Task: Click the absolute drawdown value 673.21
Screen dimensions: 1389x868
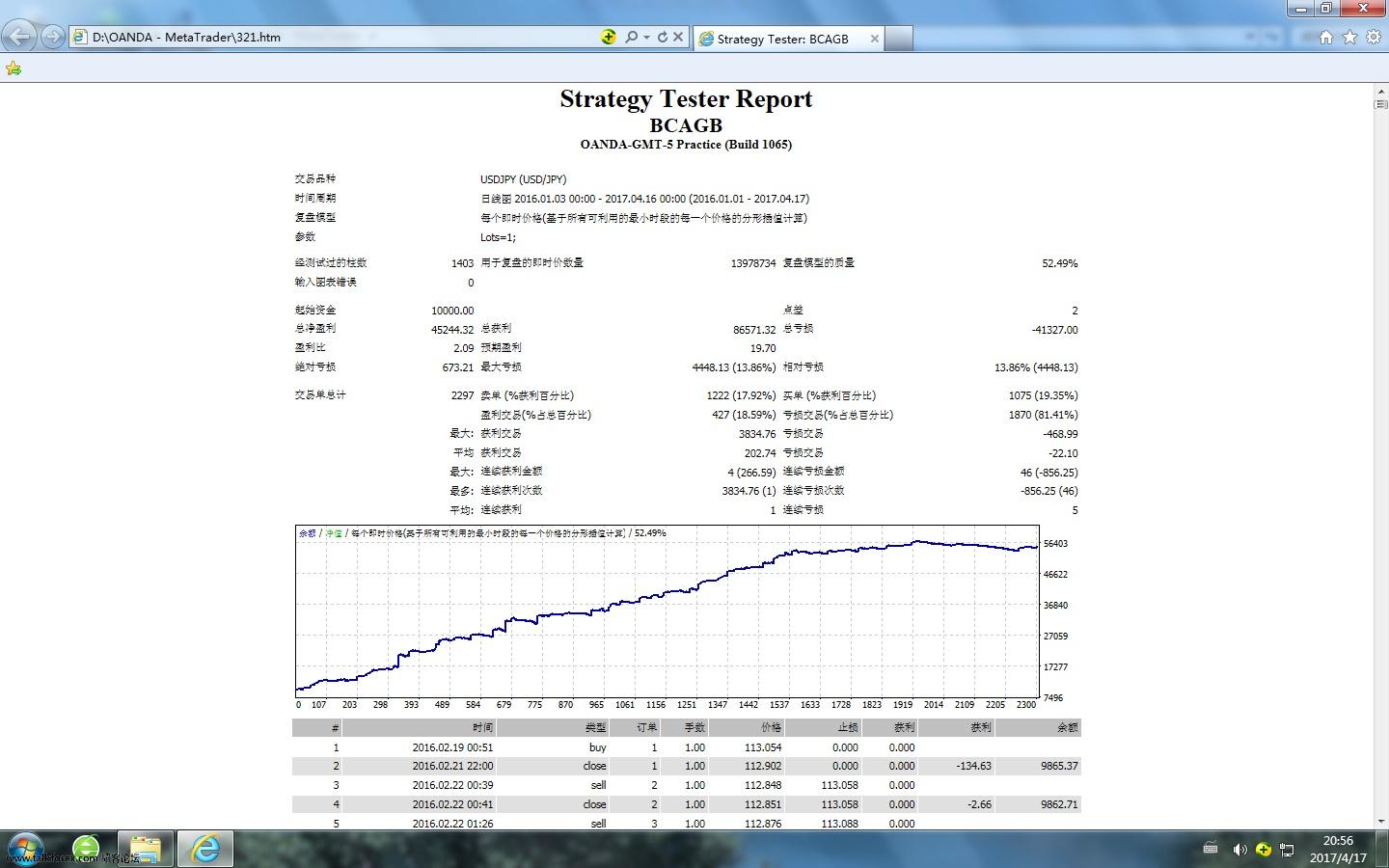Action: pyautogui.click(x=458, y=367)
